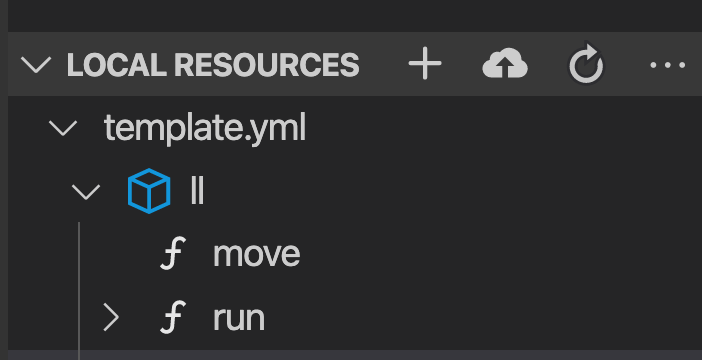Select the move function item
The width and height of the screenshot is (702, 360).
coord(257,254)
